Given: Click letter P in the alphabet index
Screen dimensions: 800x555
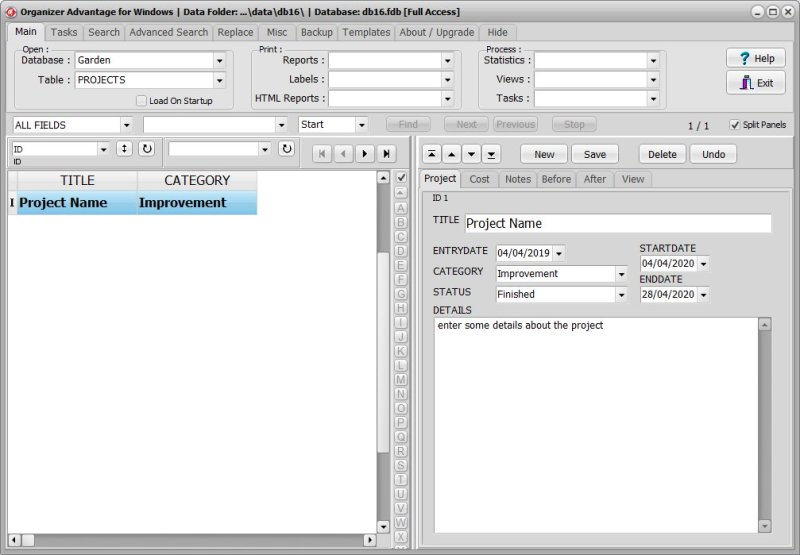Looking at the screenshot, I should [x=401, y=422].
